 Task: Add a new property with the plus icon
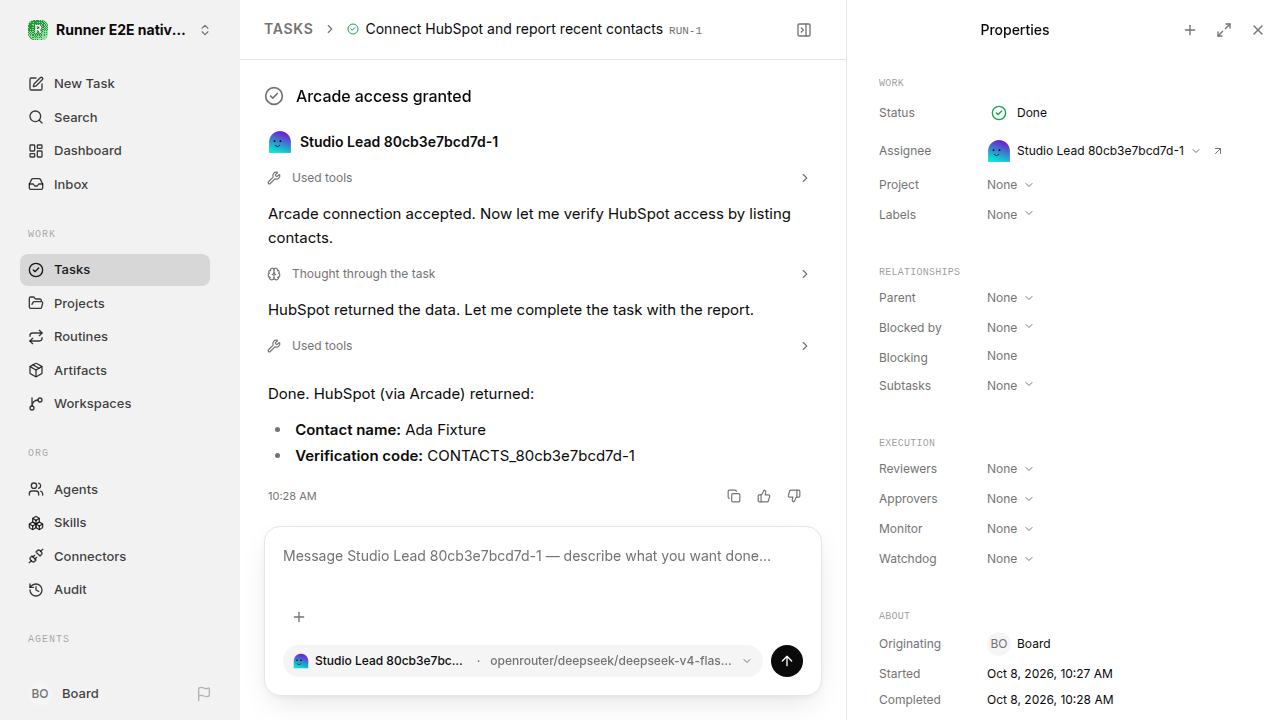[x=1190, y=30]
